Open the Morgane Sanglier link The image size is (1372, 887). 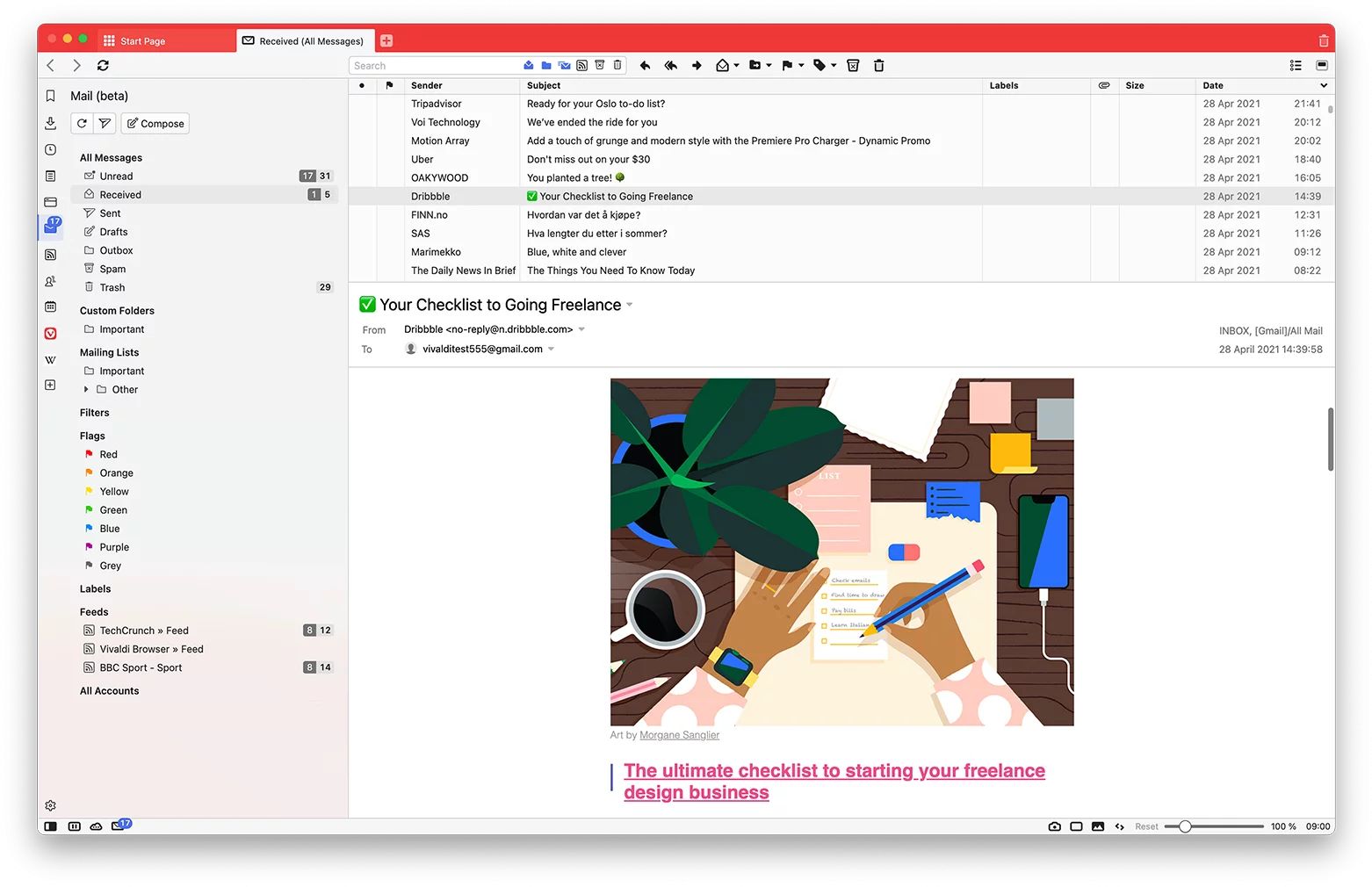(679, 735)
